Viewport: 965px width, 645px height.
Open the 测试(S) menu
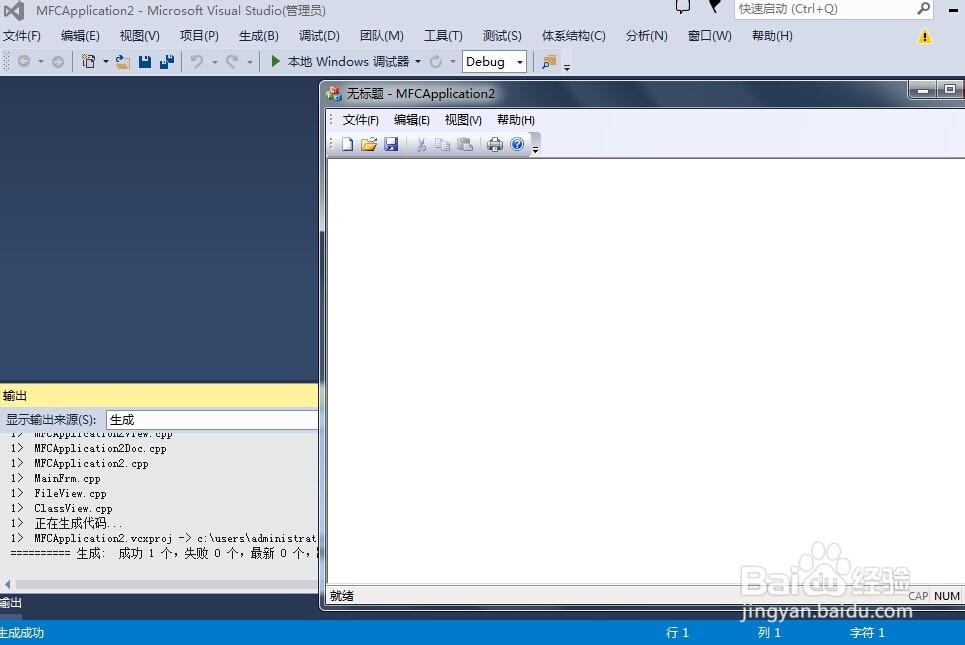[502, 36]
